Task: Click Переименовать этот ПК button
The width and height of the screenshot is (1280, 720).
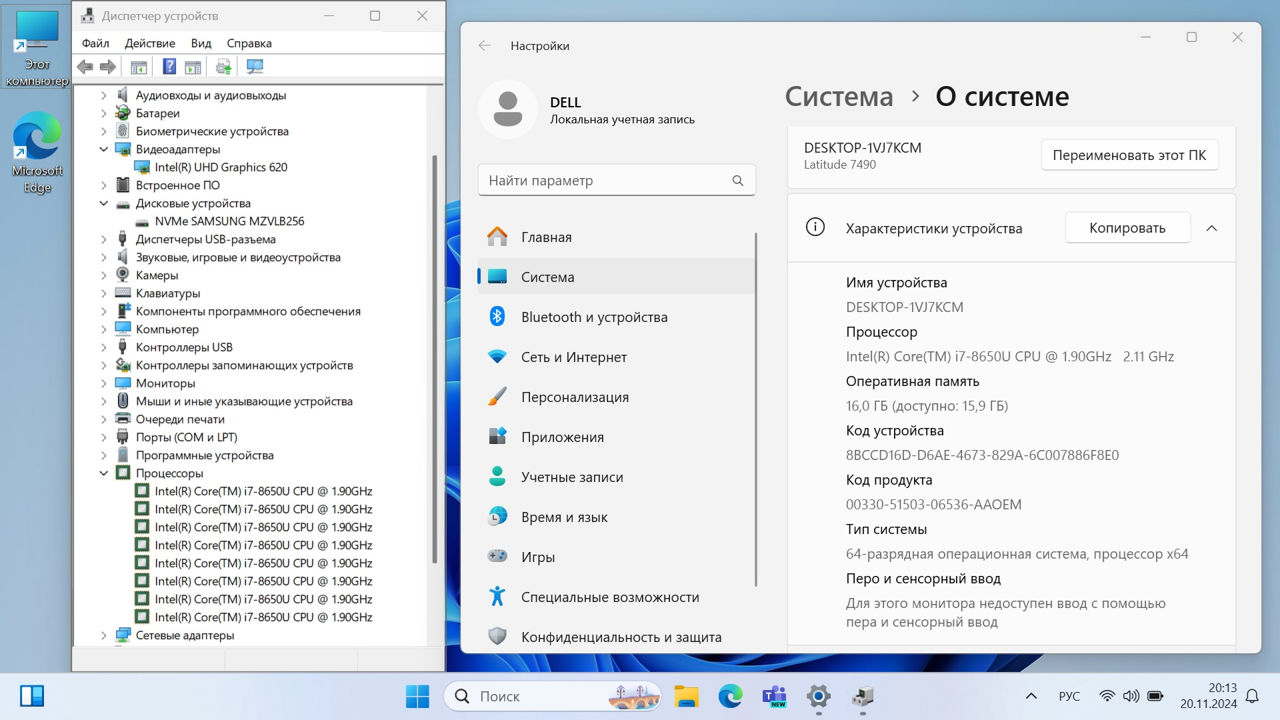Action: pos(1130,155)
